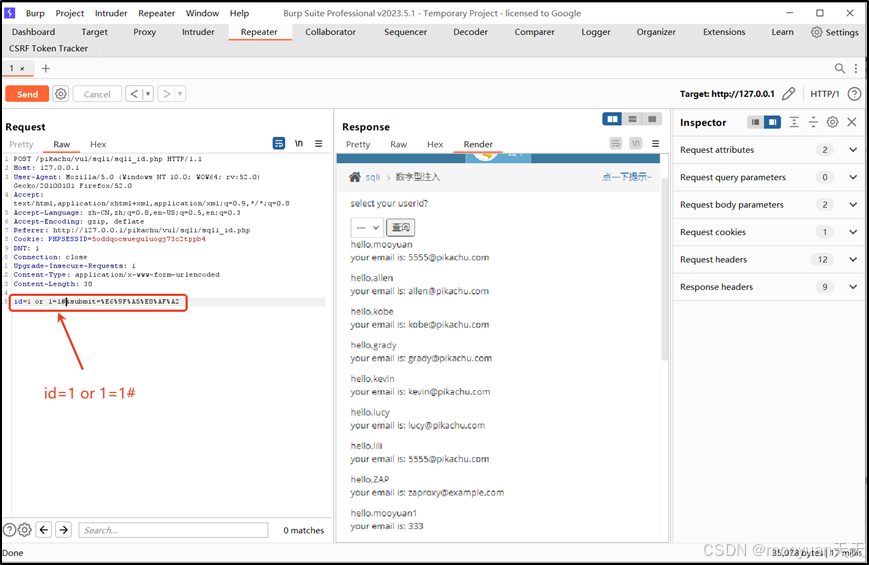Jump to previous search match arrow
The width and height of the screenshot is (869, 565).
tap(44, 530)
